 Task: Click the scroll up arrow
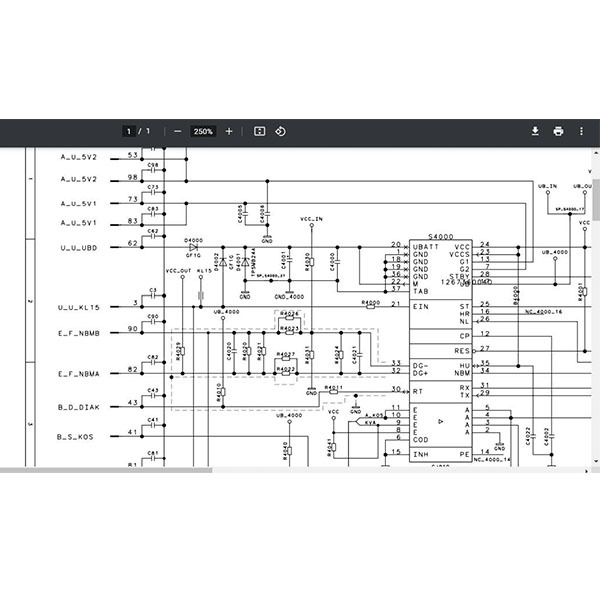coord(596,152)
